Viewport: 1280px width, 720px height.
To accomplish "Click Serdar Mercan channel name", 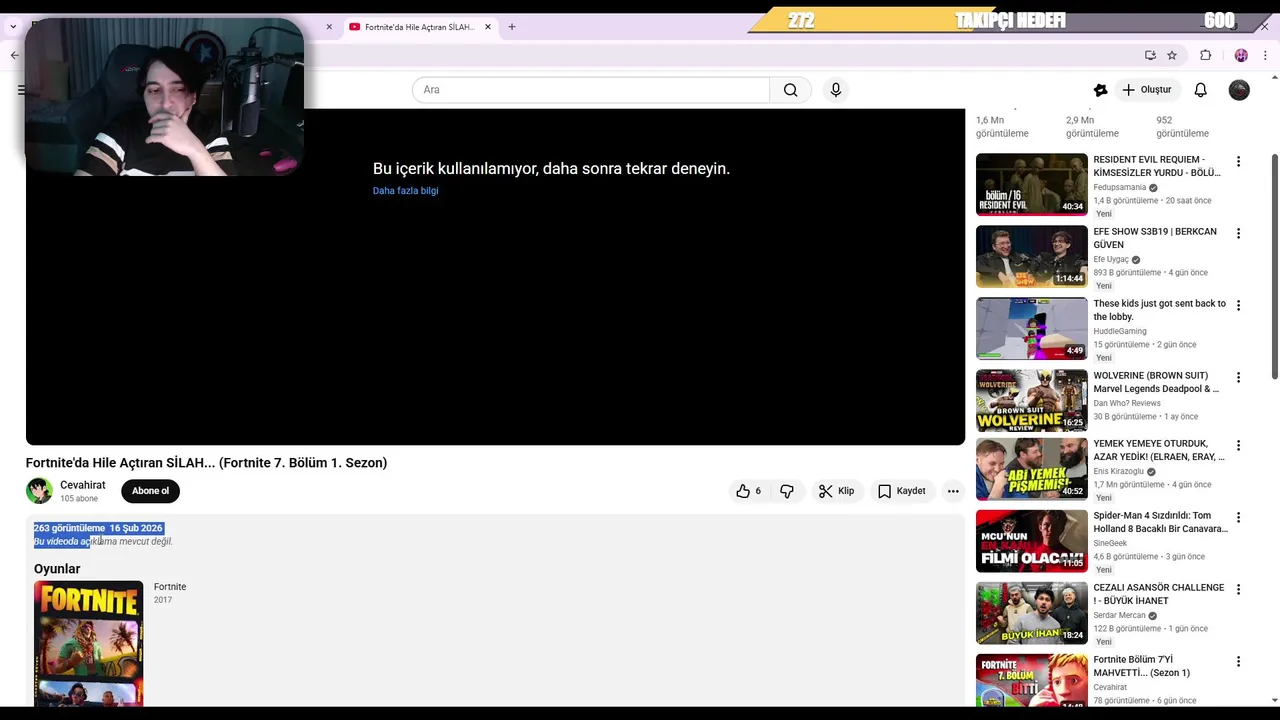I will 1119,615.
